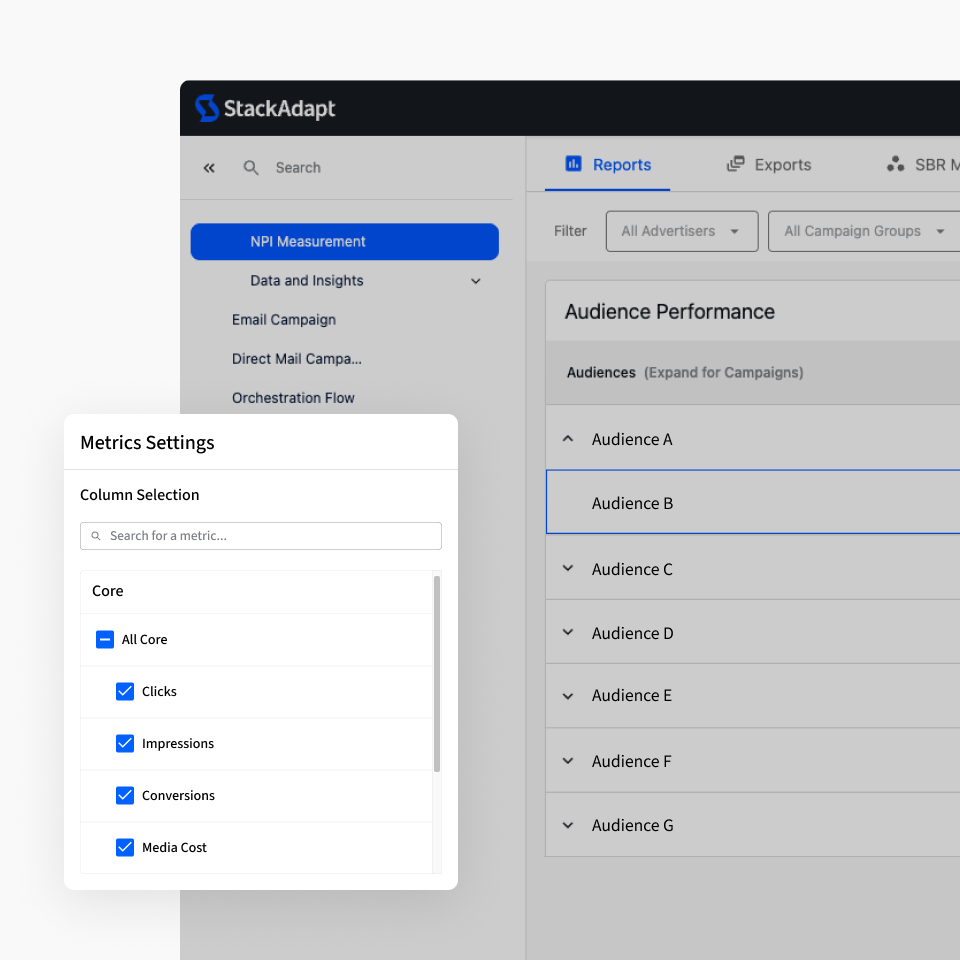This screenshot has width=960, height=960.
Task: Click the All Core indeterminate checkbox
Action: tap(105, 639)
